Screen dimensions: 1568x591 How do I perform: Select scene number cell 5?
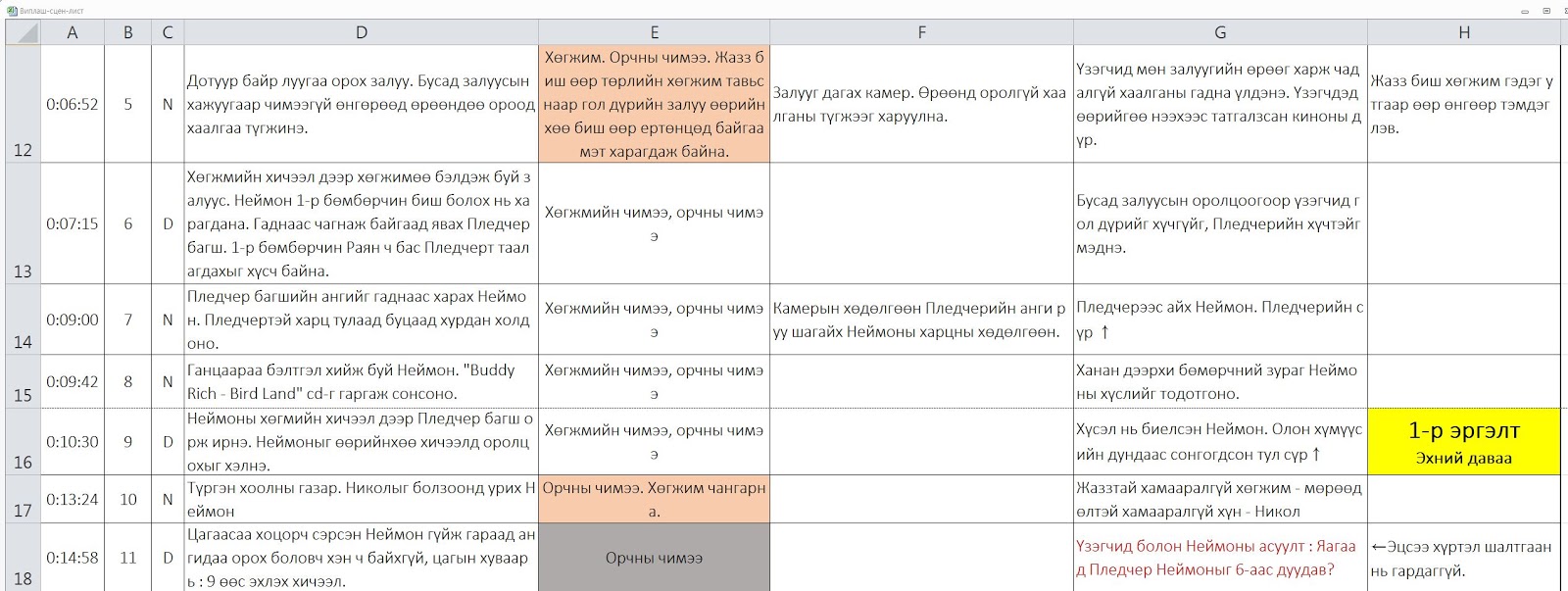pyautogui.click(x=127, y=104)
